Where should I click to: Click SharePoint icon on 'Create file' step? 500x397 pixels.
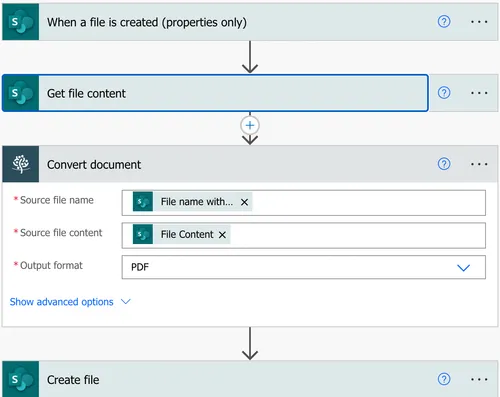click(21, 379)
